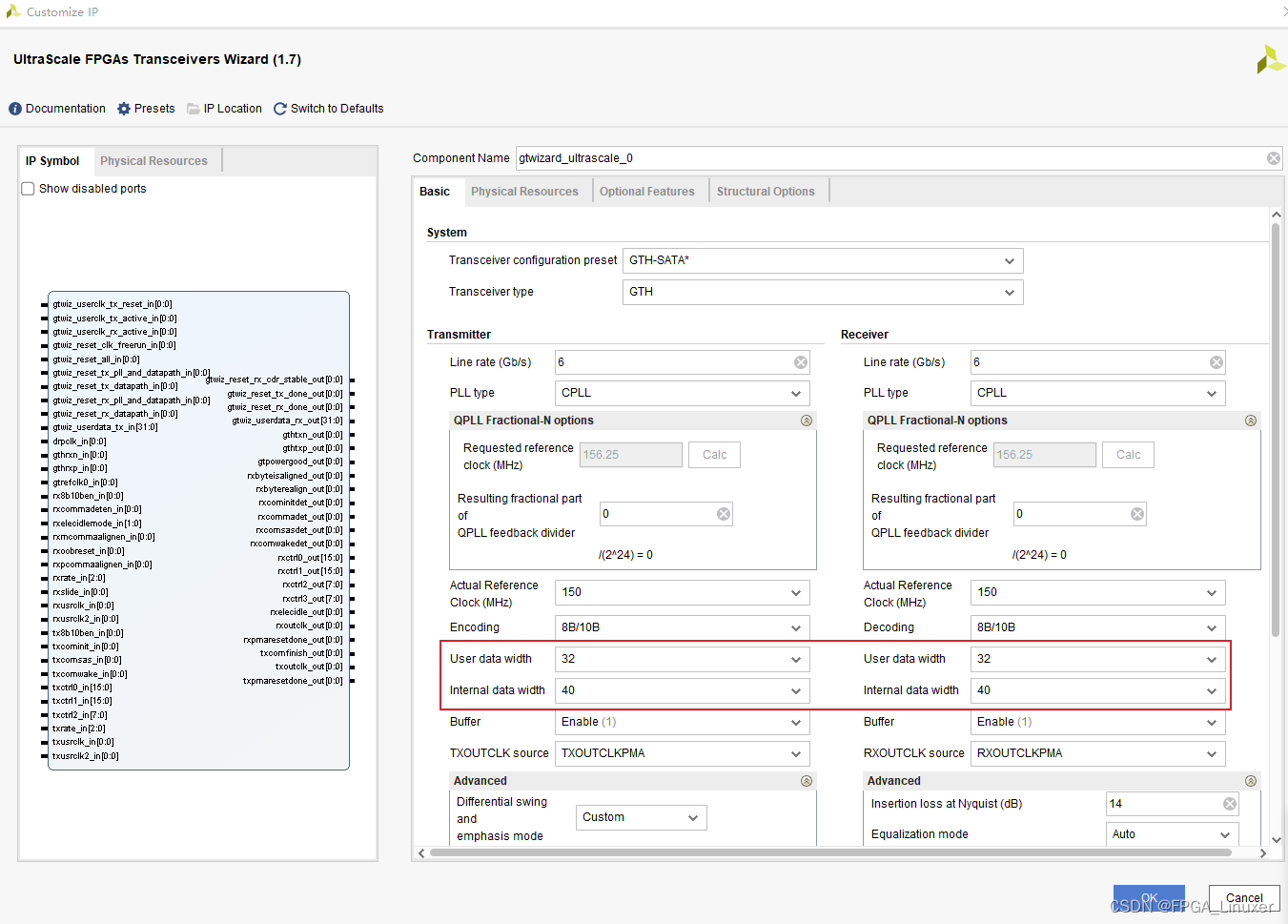The image size is (1288, 924).
Task: Open Differential swing and emphasis mode dropdown
Action: [642, 817]
